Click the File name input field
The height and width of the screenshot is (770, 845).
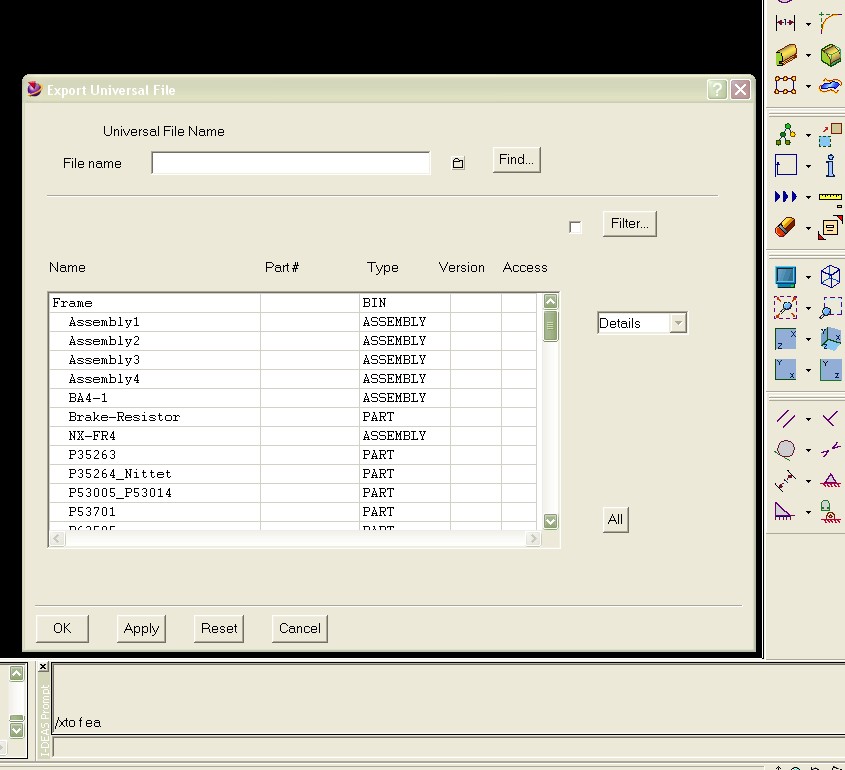(x=291, y=163)
